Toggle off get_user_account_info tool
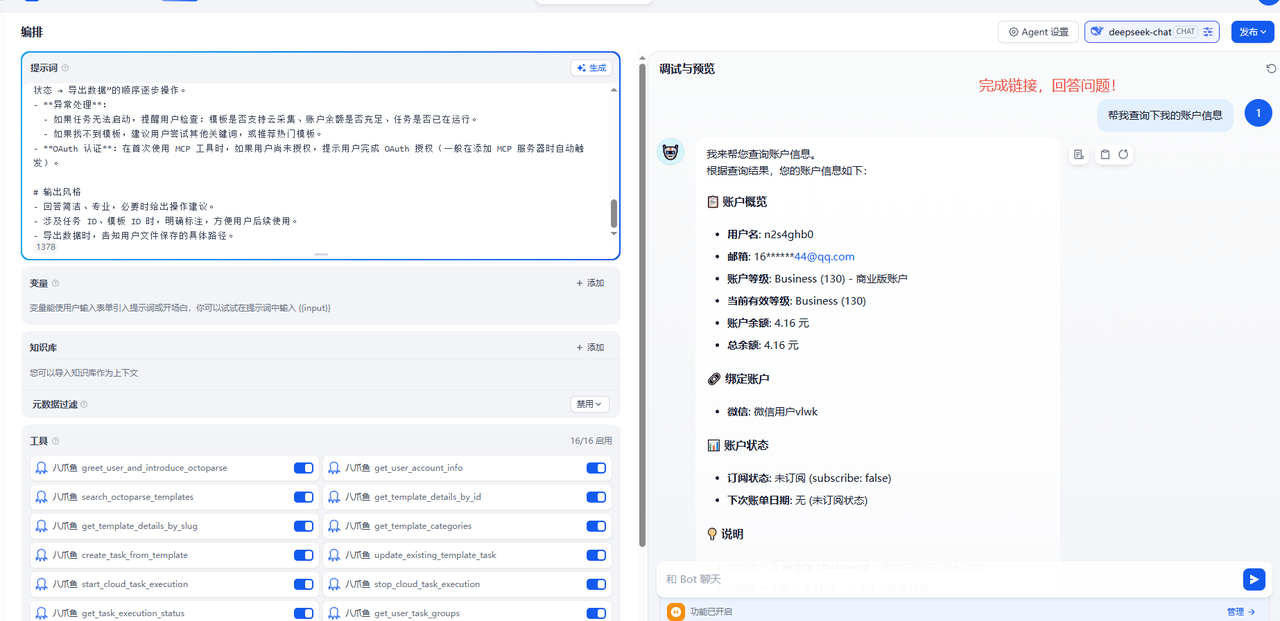1280x621 pixels. click(x=596, y=468)
